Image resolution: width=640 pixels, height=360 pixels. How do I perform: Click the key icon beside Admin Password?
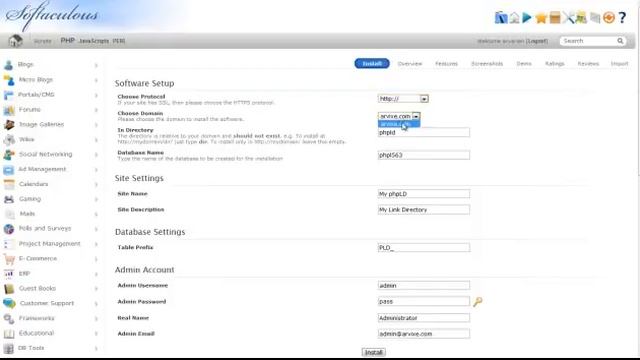click(x=478, y=302)
